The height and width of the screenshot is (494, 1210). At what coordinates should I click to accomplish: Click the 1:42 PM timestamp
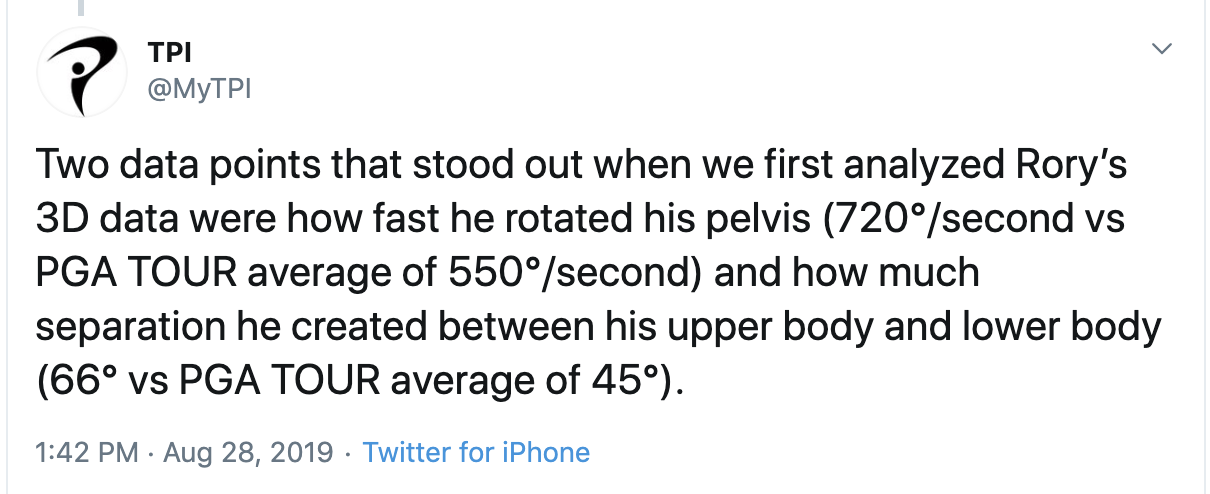[x=86, y=452]
